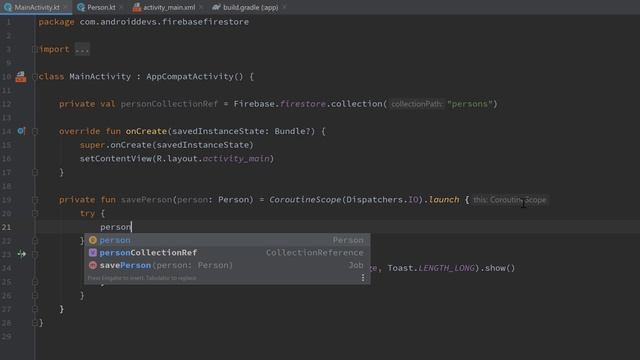Collapse the savePerson function fold

tap(35, 200)
